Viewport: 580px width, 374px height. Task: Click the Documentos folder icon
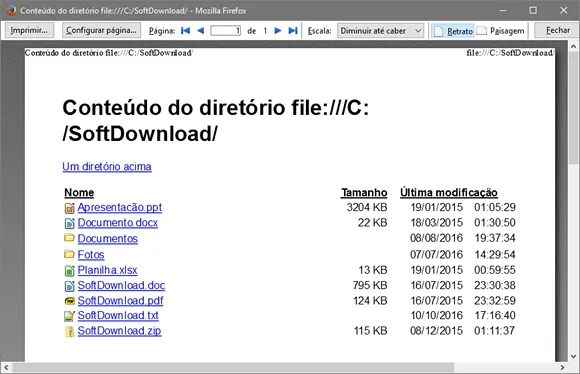tap(69, 237)
